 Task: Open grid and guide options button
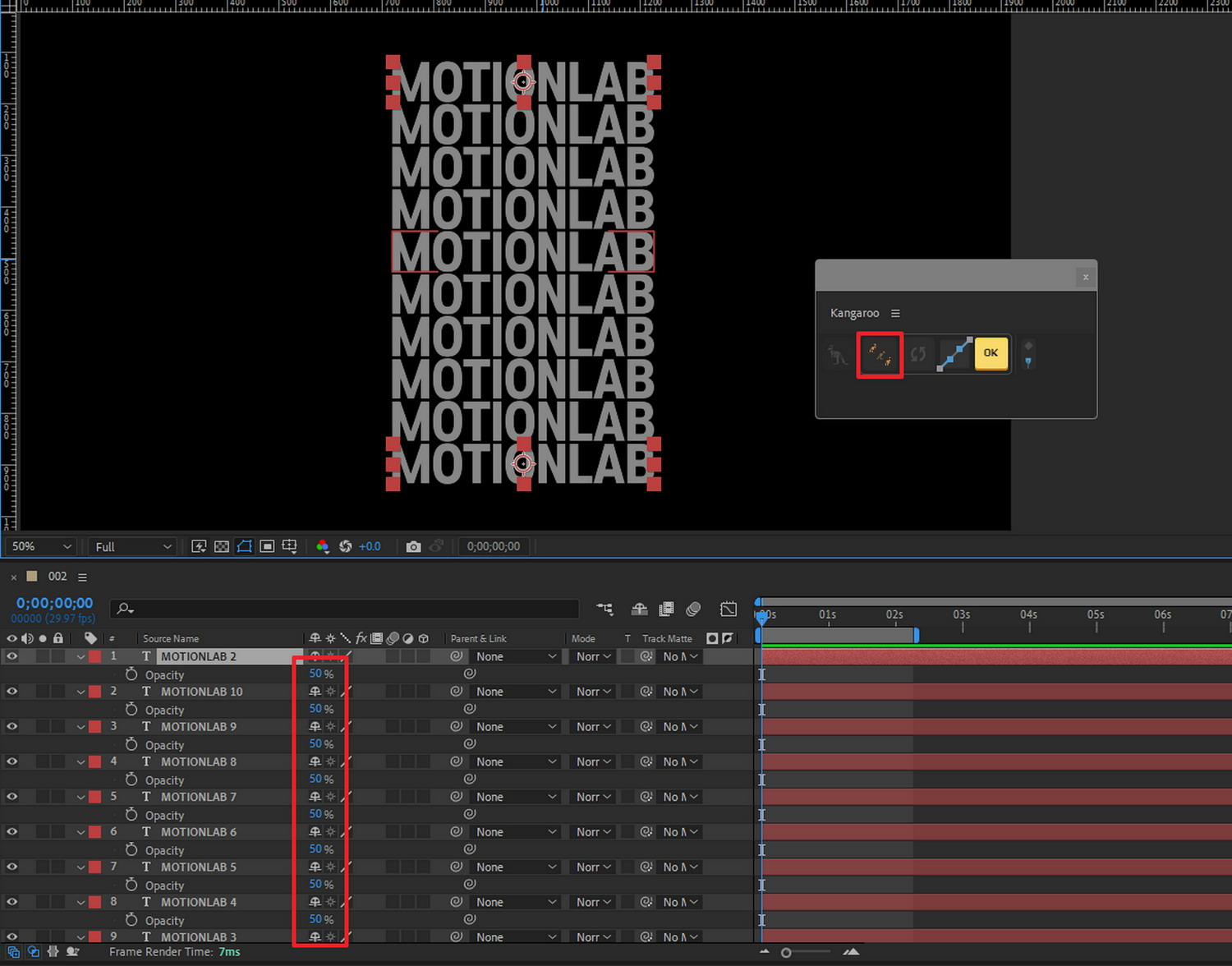(x=289, y=546)
